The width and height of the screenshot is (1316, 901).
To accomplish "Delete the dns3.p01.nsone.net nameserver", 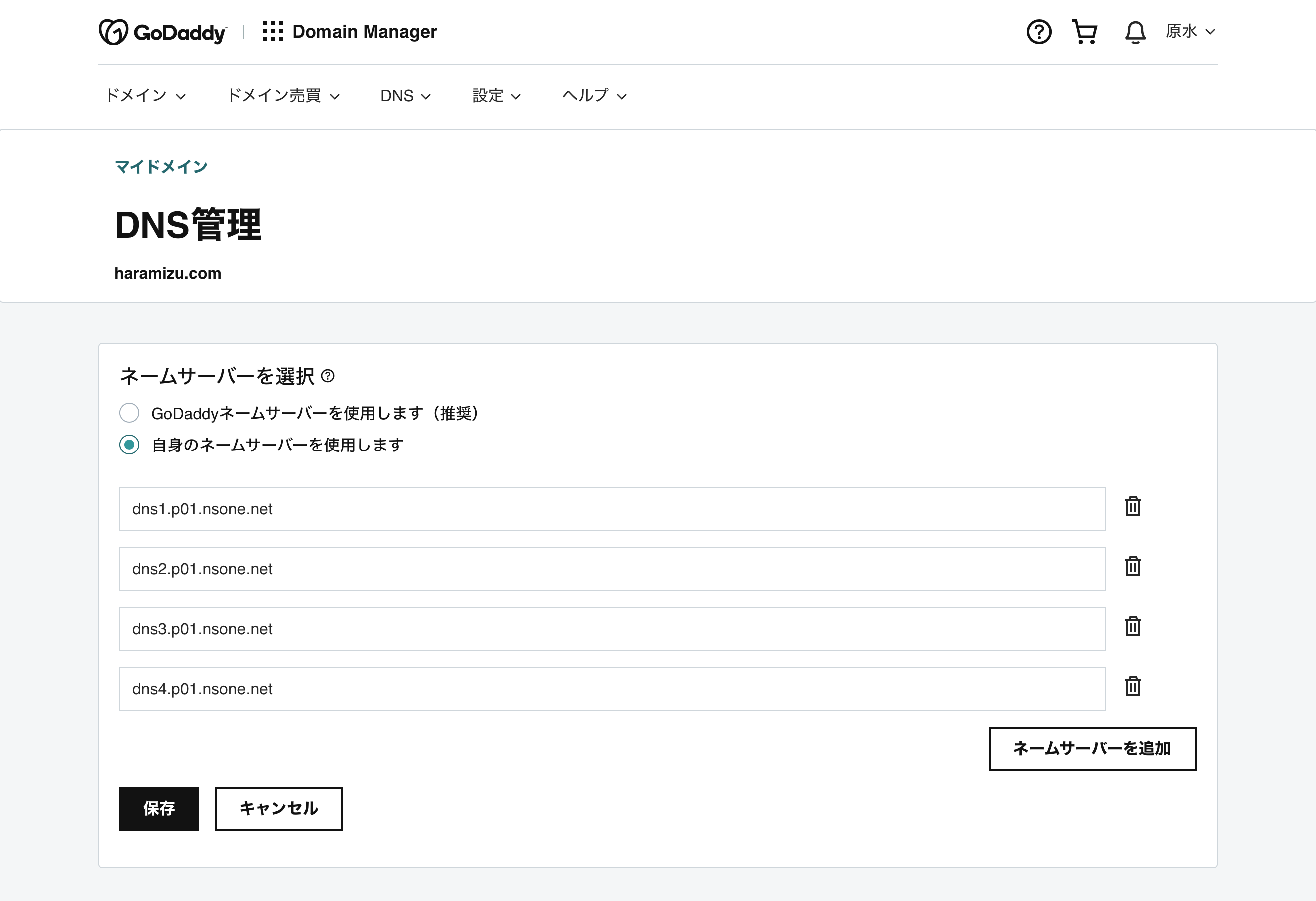I will (x=1133, y=626).
